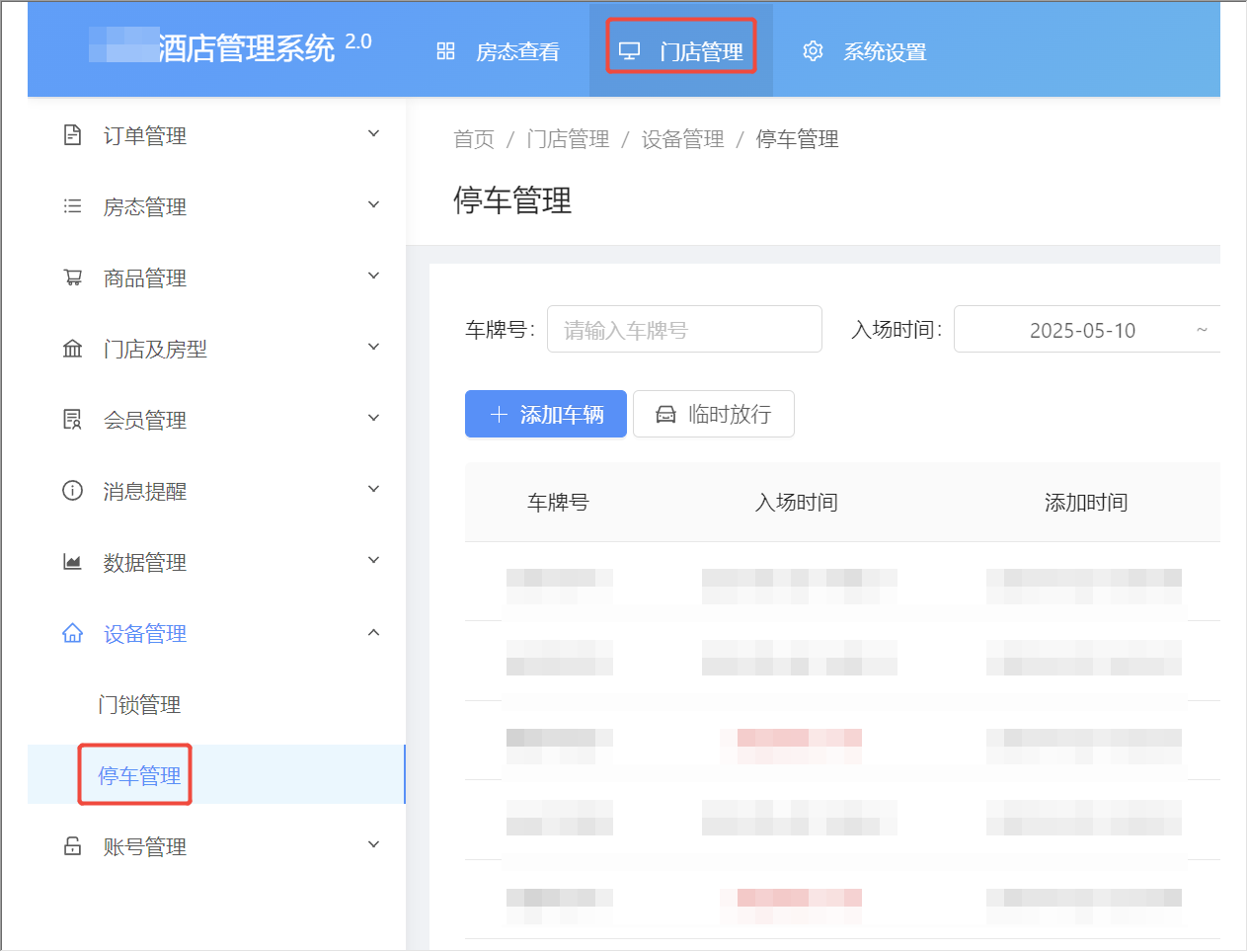Collapse the 设备管理 menu chevron

click(x=373, y=632)
